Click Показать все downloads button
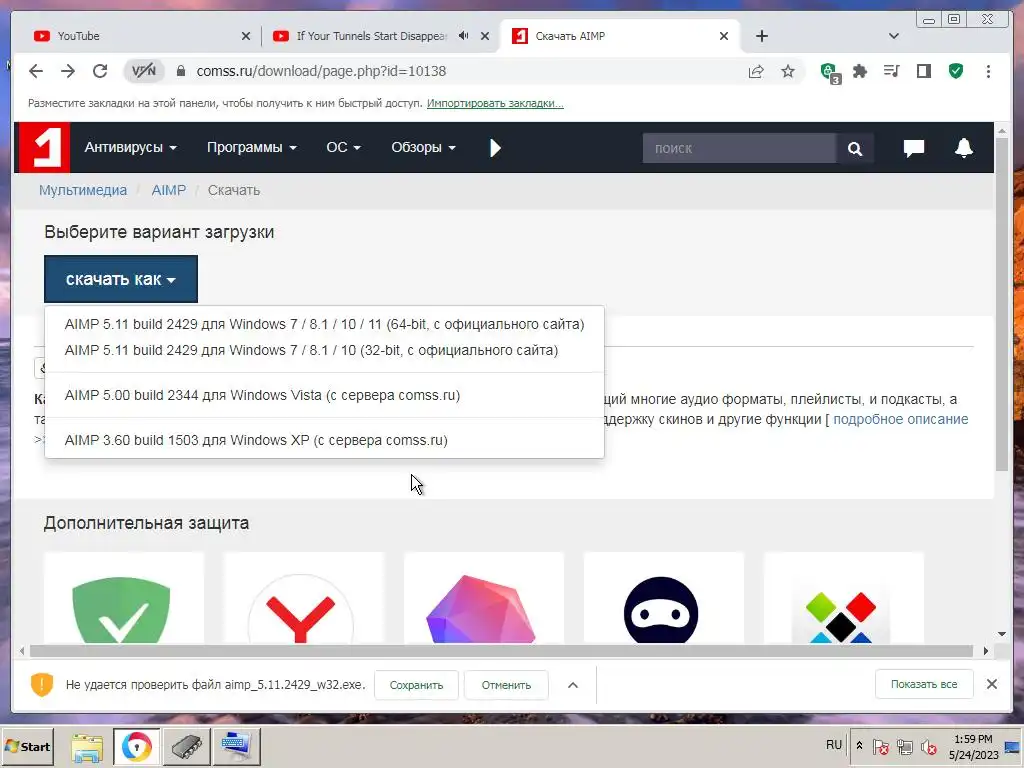1024x768 pixels. pyautogui.click(x=924, y=684)
